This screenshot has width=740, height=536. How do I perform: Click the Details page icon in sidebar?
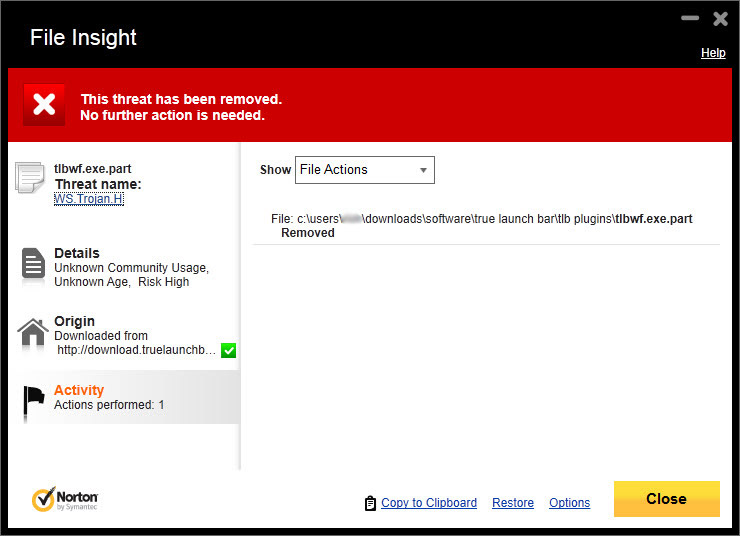pos(33,265)
